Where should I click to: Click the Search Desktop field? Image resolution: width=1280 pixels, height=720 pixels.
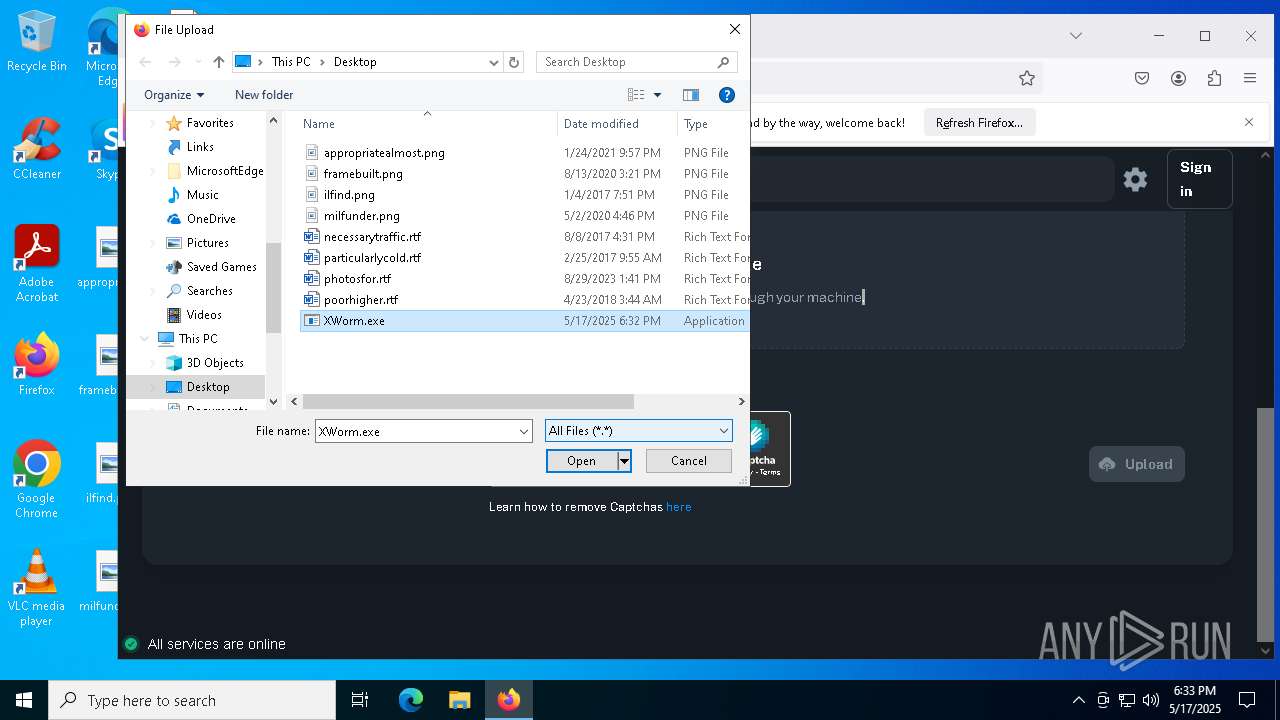point(626,62)
